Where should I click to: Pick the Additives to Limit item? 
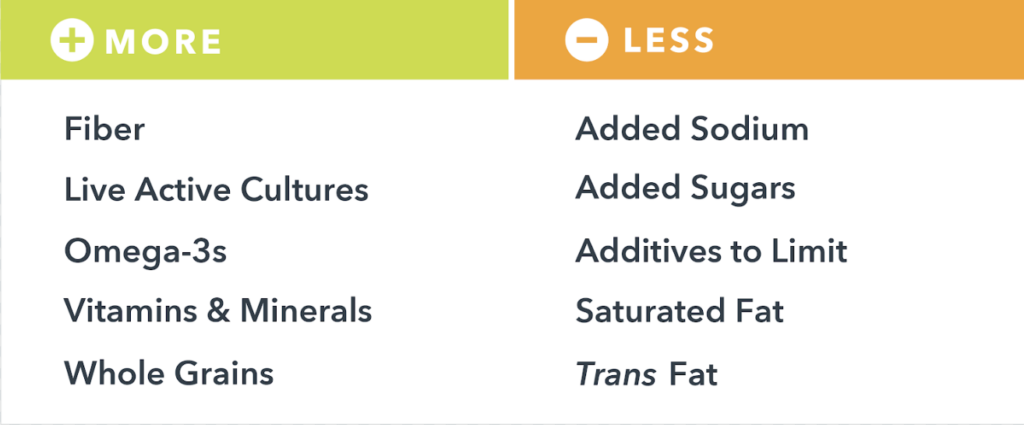pyautogui.click(x=711, y=251)
